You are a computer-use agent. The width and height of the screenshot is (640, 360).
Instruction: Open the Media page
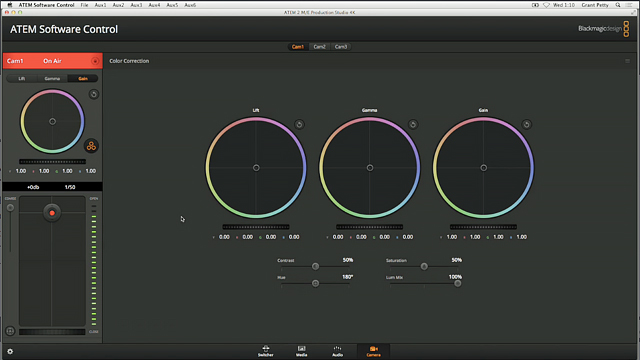tap(302, 351)
